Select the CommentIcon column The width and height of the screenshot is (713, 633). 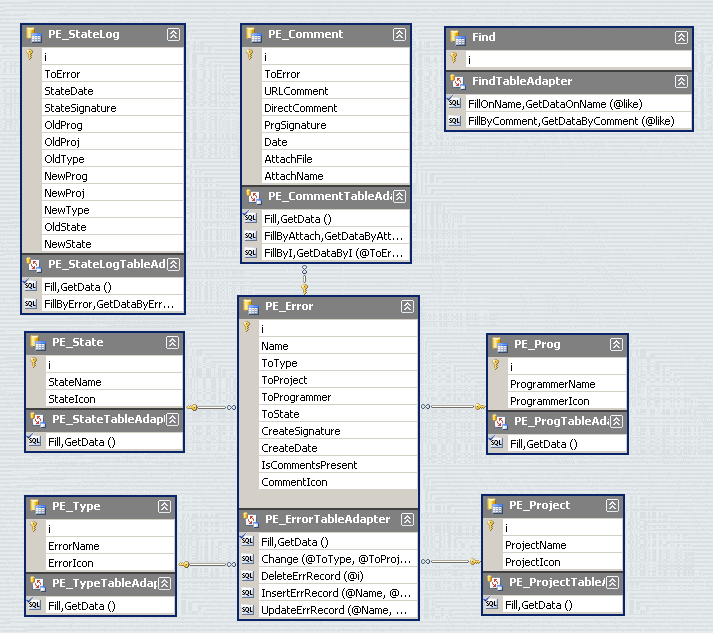click(338, 482)
